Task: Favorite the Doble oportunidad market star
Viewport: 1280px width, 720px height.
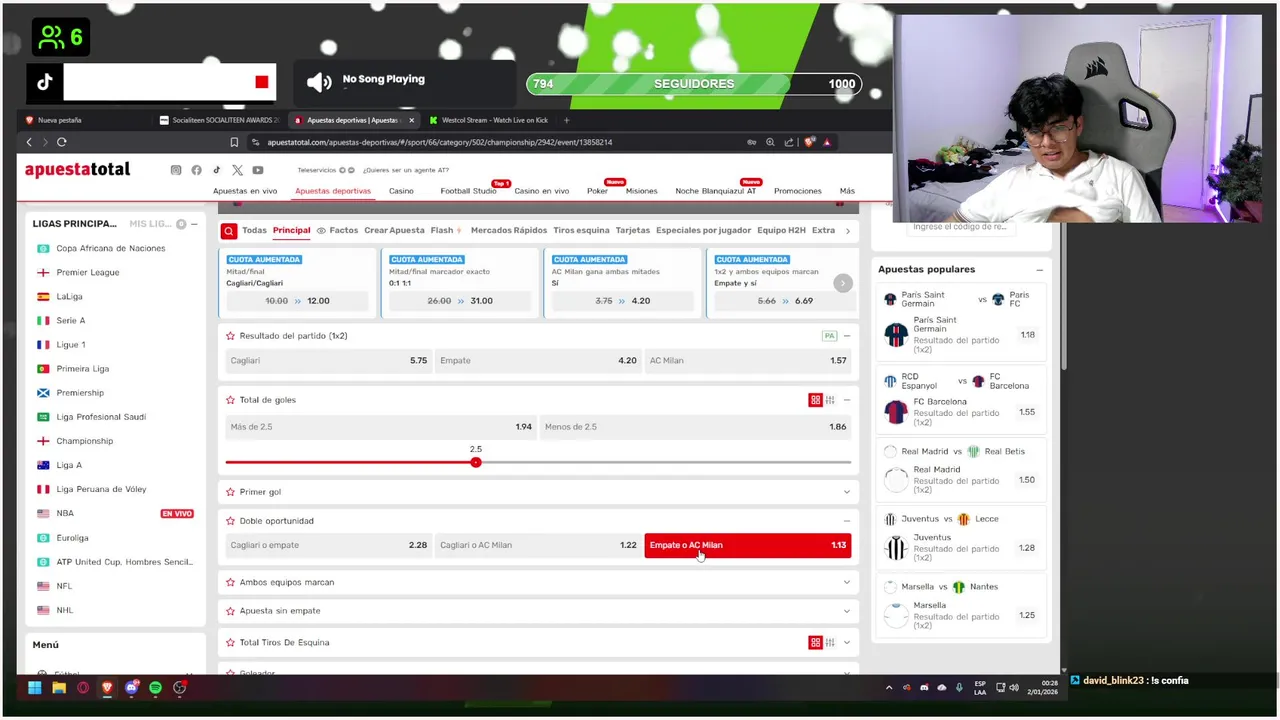Action: pos(230,521)
